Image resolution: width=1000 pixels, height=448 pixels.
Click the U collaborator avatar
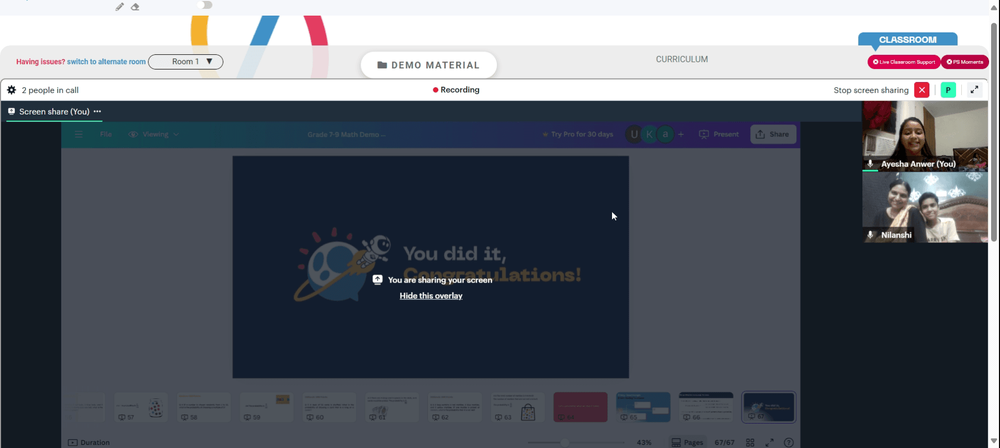click(633, 135)
